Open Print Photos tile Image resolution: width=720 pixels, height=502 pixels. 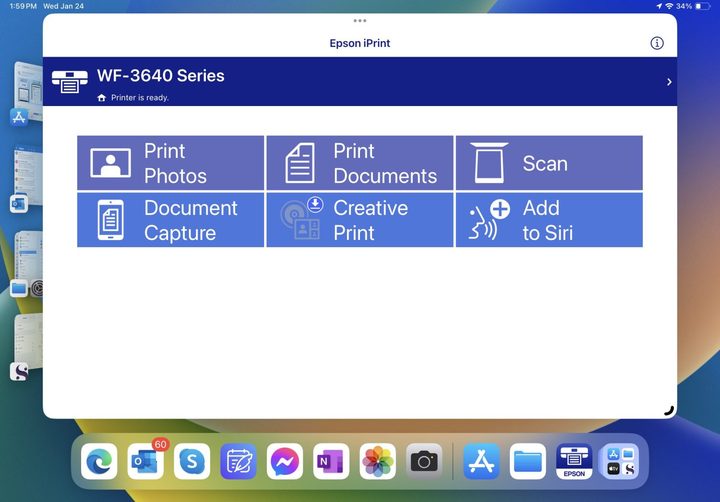click(x=170, y=163)
